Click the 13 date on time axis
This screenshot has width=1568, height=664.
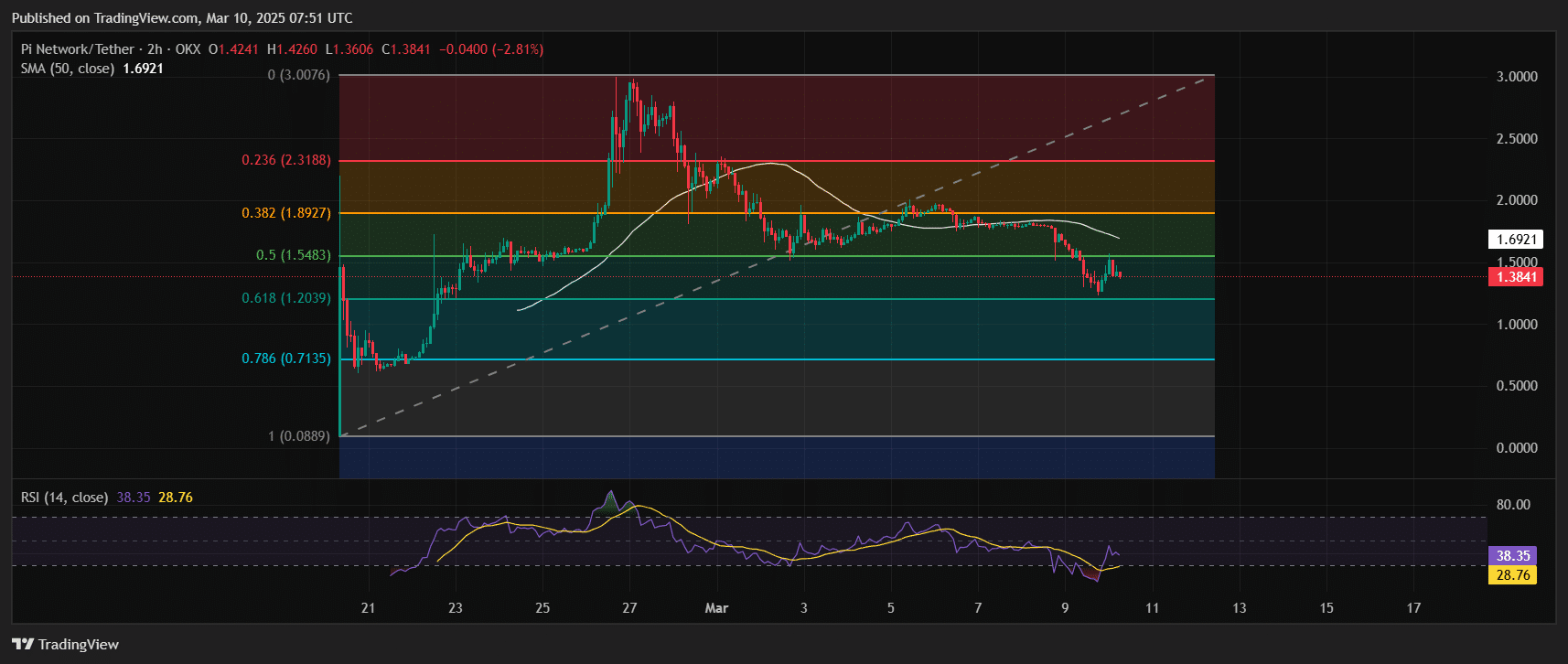click(1240, 608)
